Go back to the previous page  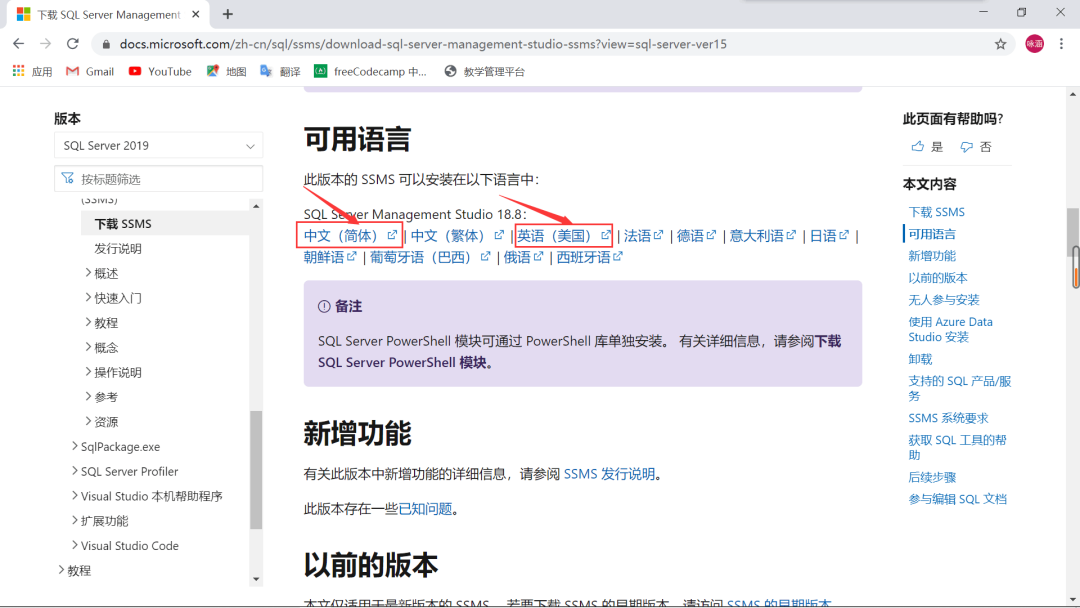click(19, 44)
